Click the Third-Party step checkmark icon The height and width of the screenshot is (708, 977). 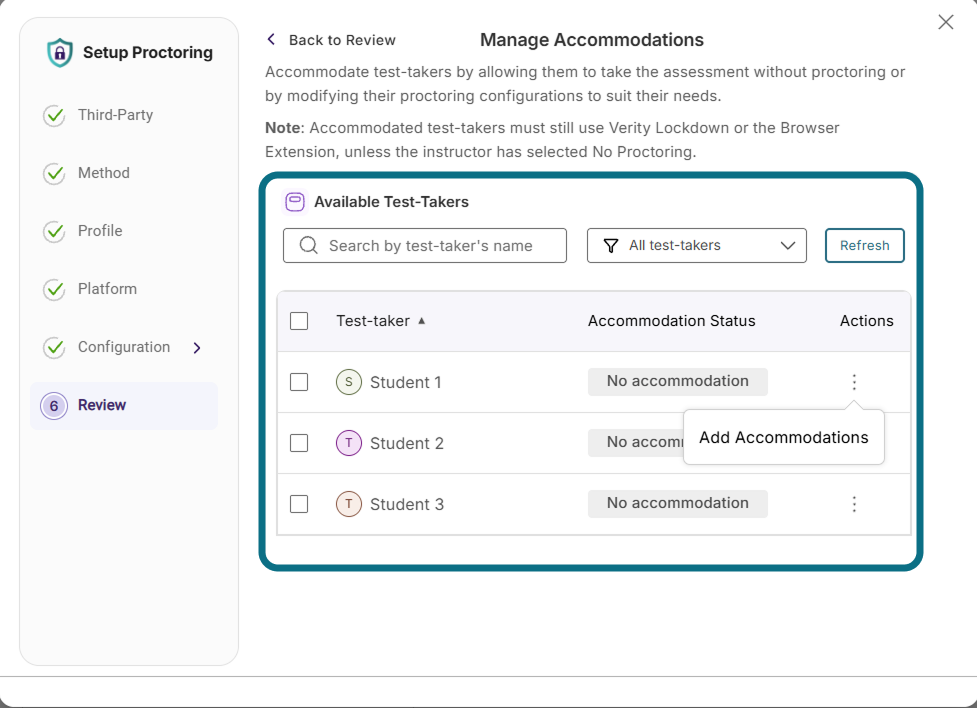[x=54, y=115]
